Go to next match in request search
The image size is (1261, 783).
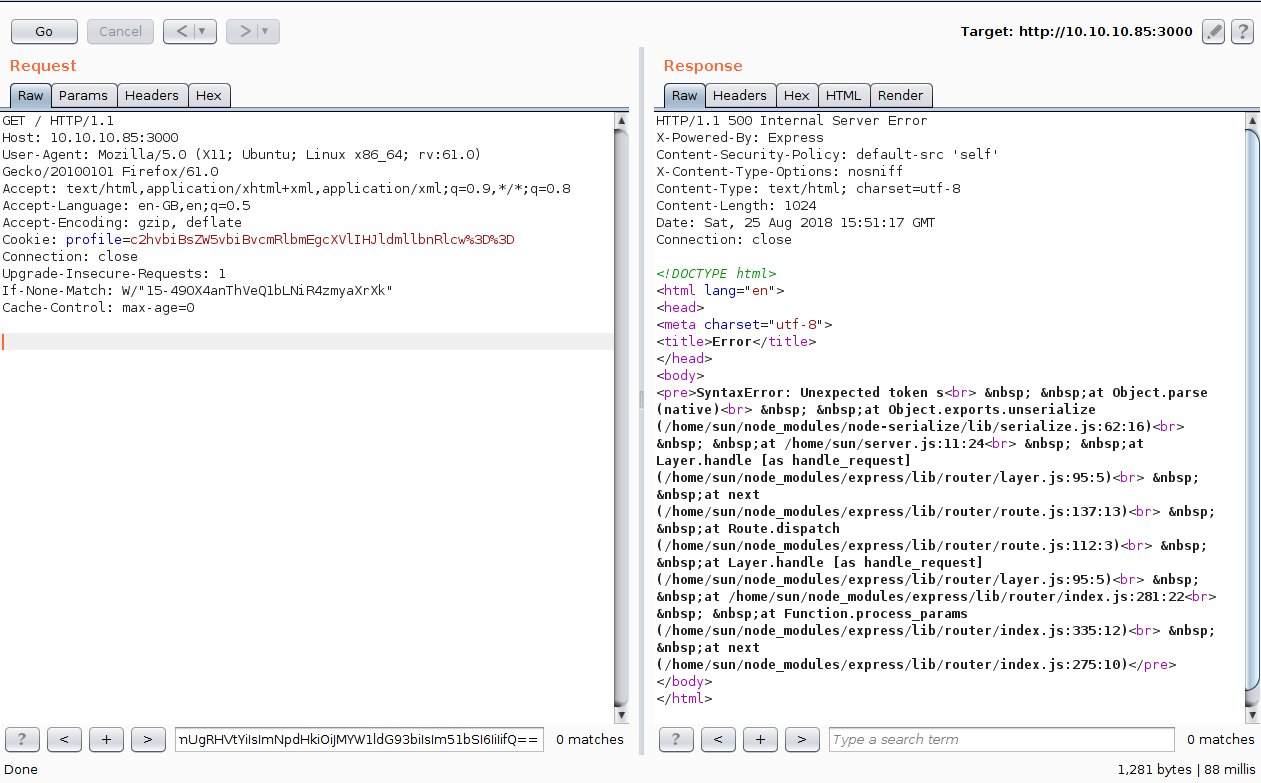click(148, 739)
